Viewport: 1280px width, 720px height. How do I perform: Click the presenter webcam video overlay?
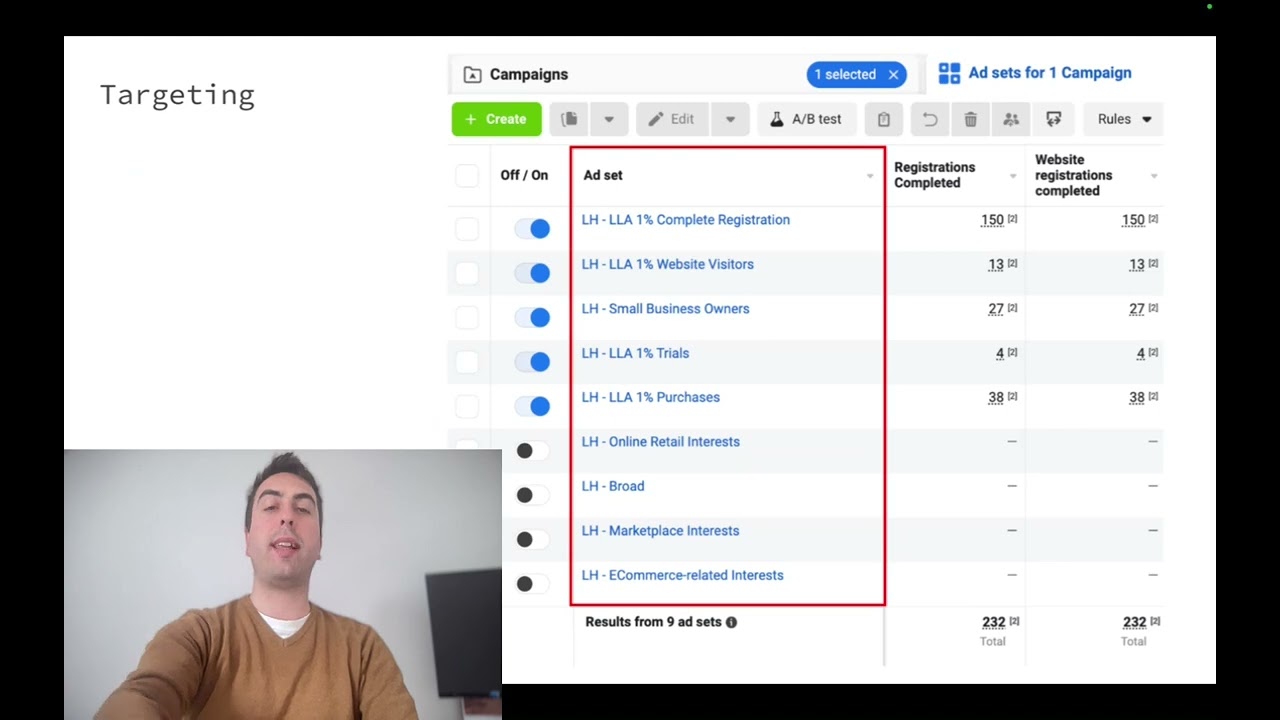[x=283, y=584]
